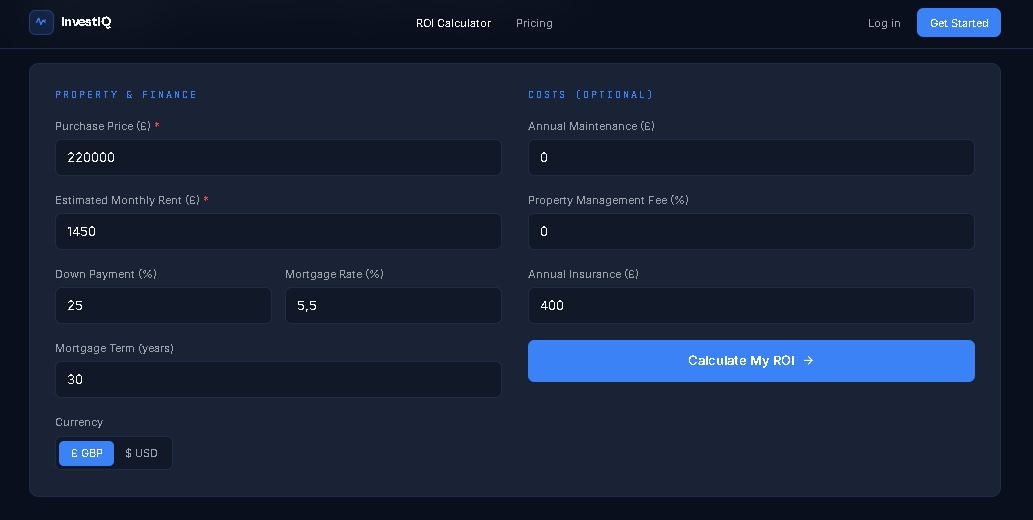Viewport: 1033px width, 520px height.
Task: Click the 'Mortgage Term (years)' label
Action: 115,348
